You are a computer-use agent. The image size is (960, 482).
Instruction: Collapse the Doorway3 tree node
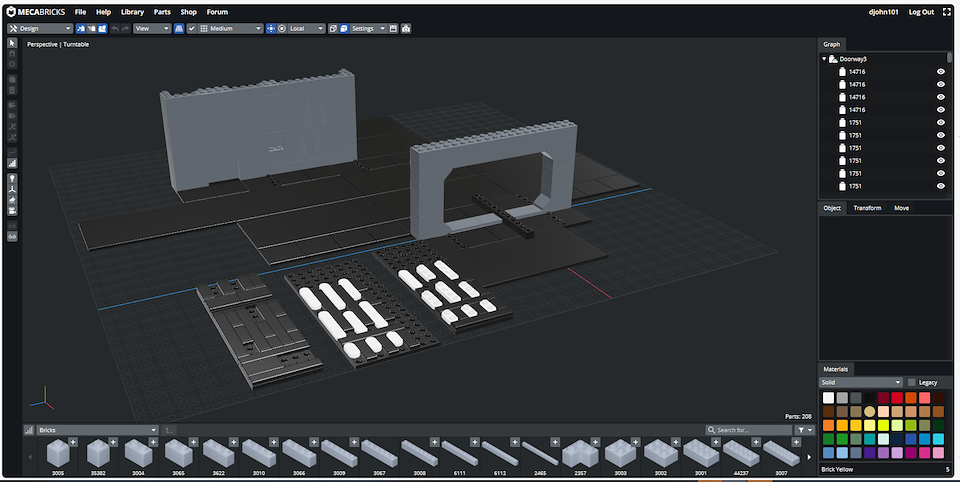[824, 59]
